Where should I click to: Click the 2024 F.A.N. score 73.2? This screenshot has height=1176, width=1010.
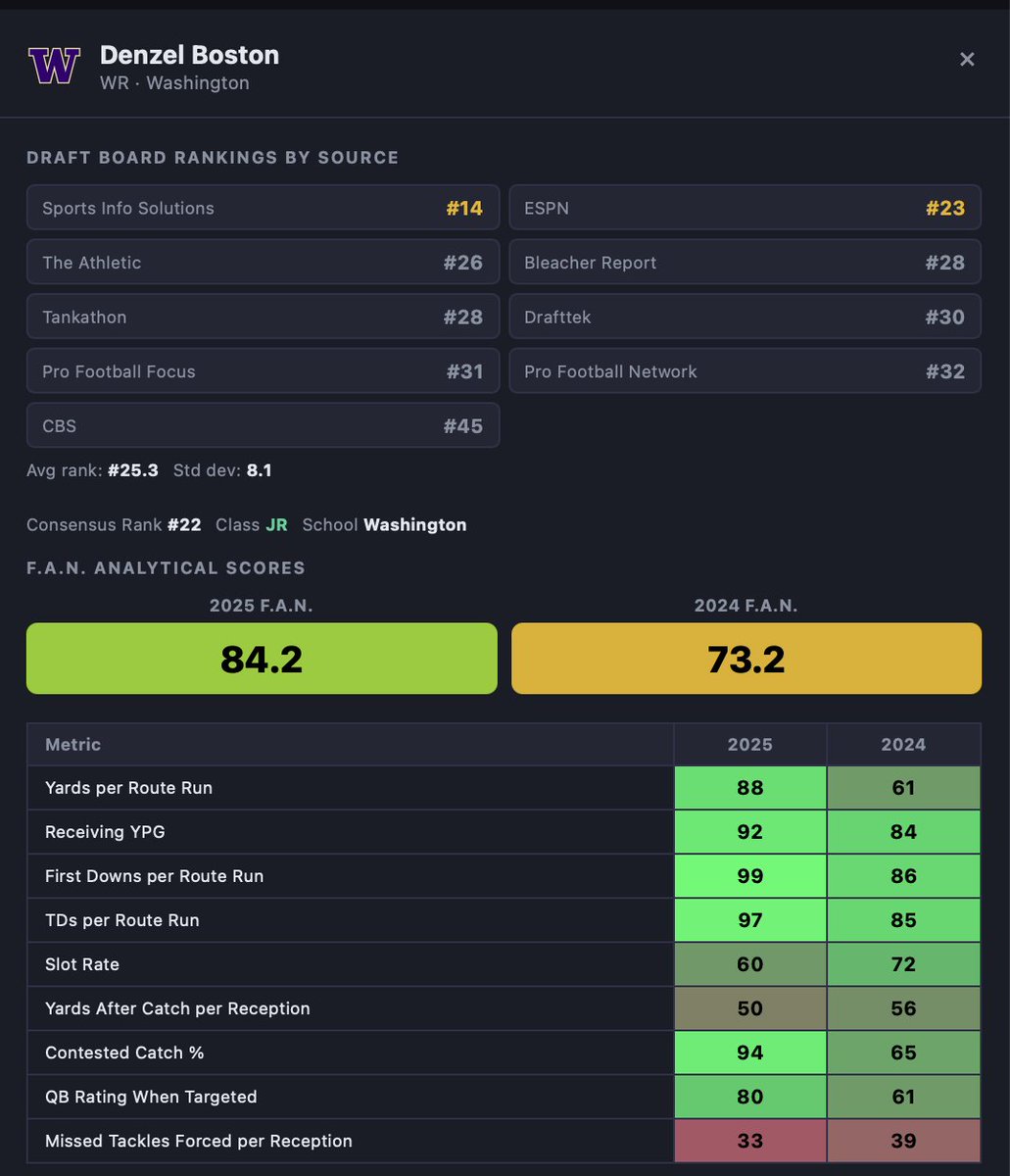pyautogui.click(x=746, y=659)
